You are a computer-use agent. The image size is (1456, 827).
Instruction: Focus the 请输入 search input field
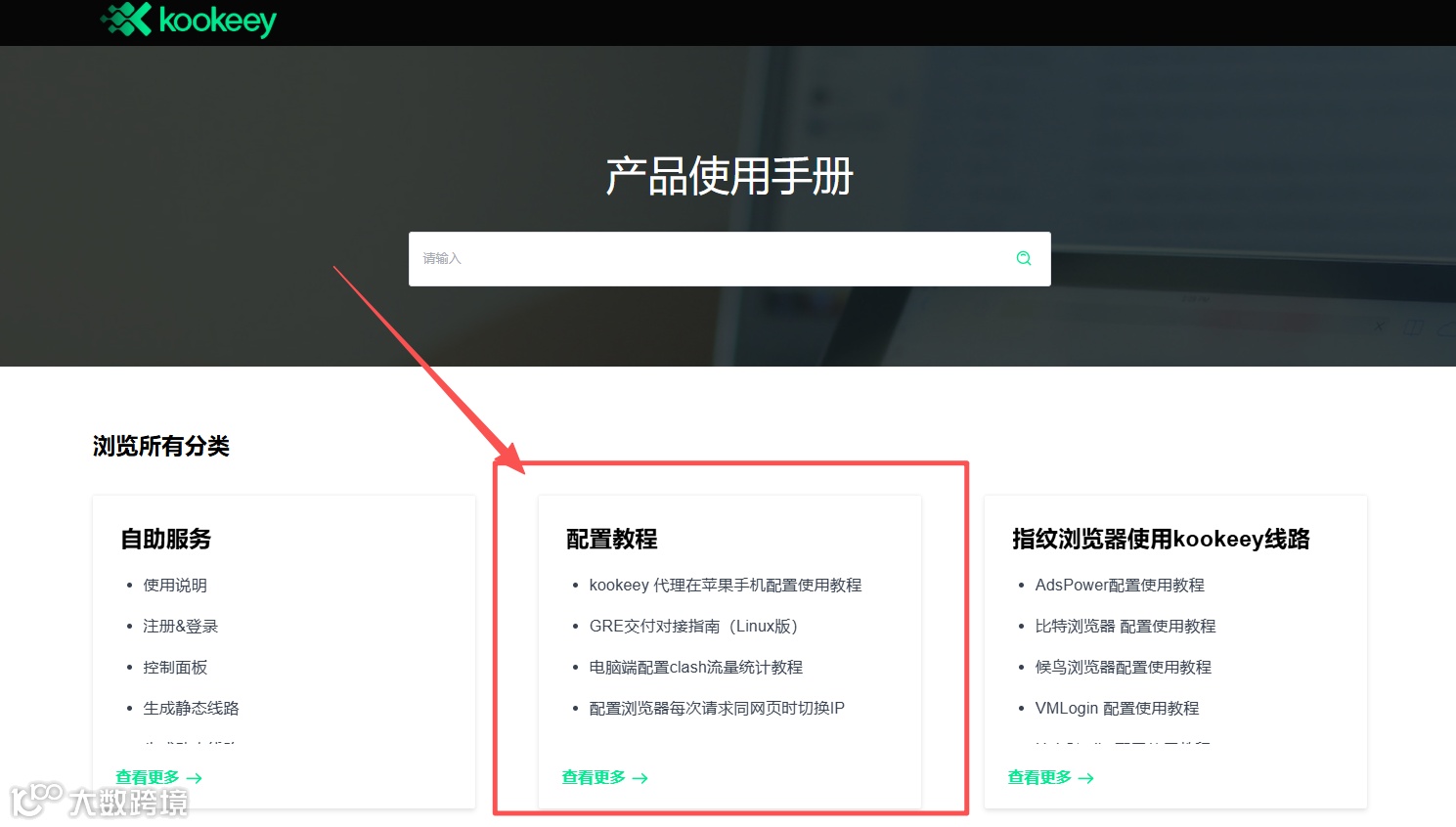[x=729, y=259]
